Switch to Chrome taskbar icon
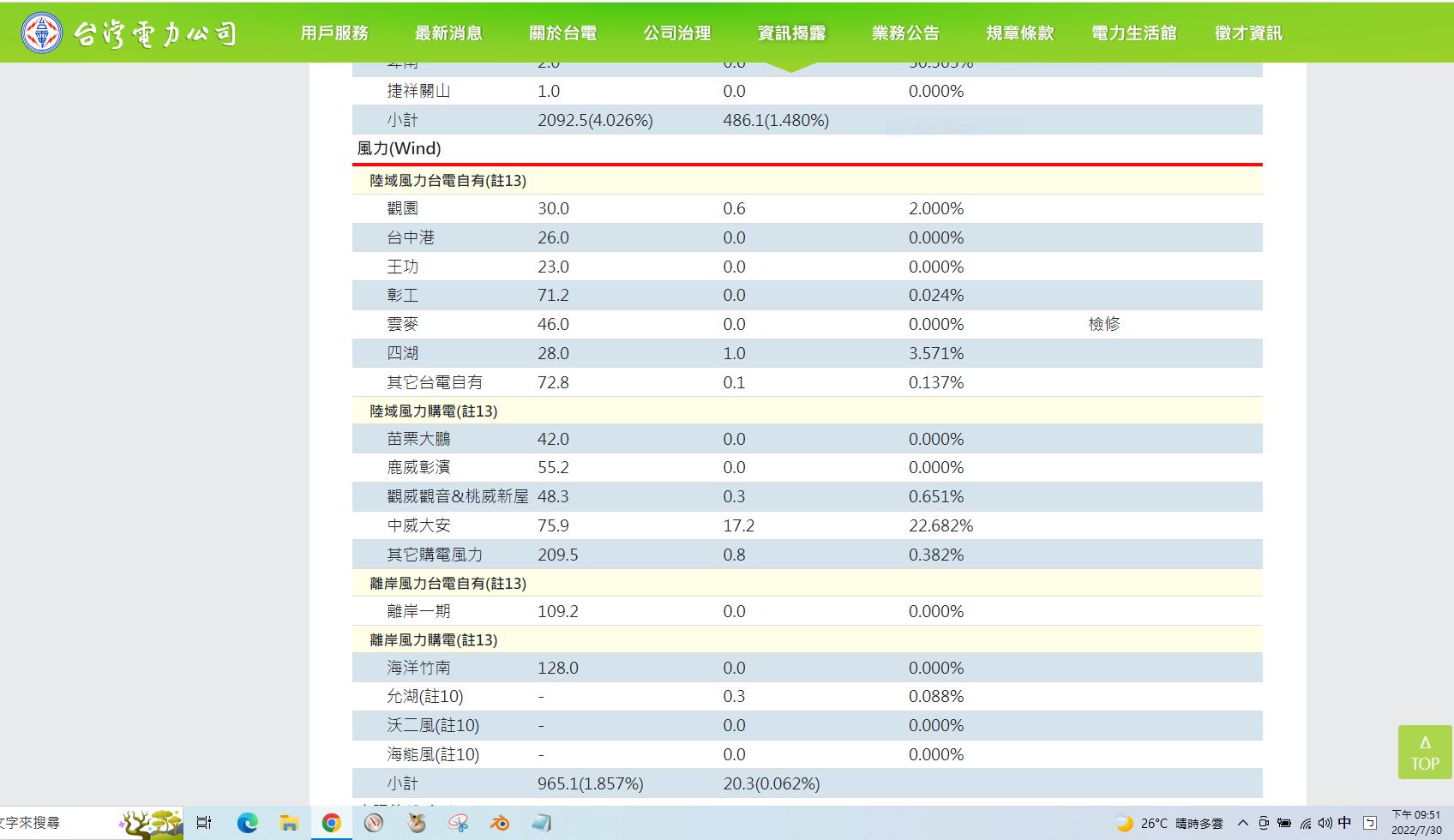1454x840 pixels. [x=331, y=823]
